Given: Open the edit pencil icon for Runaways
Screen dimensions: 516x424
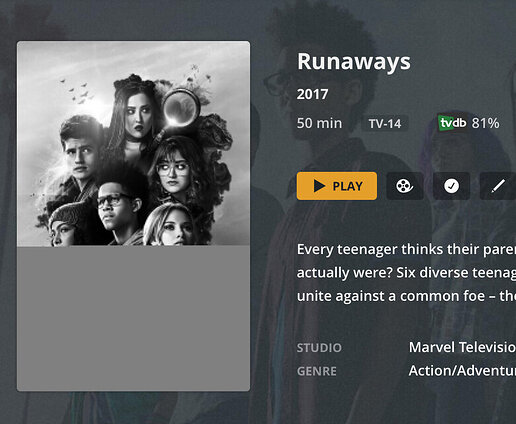Looking at the screenshot, I should click(x=498, y=186).
